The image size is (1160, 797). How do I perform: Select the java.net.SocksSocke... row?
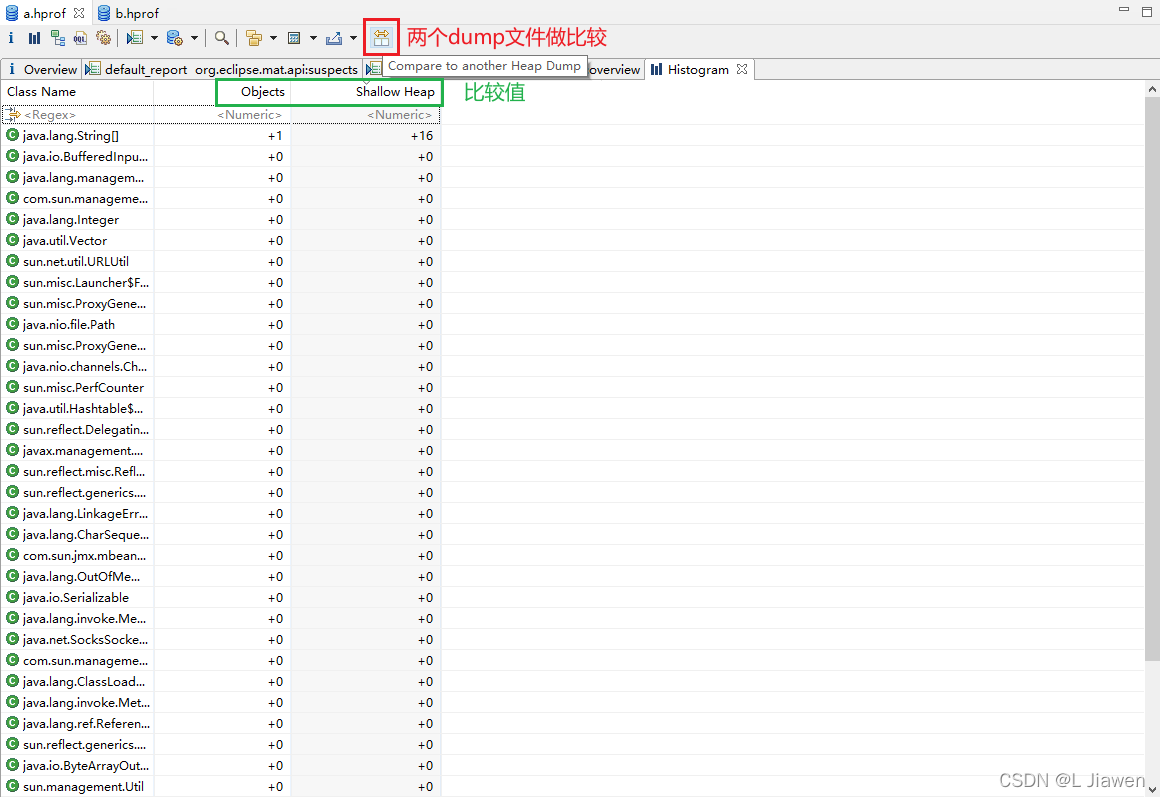click(220, 639)
